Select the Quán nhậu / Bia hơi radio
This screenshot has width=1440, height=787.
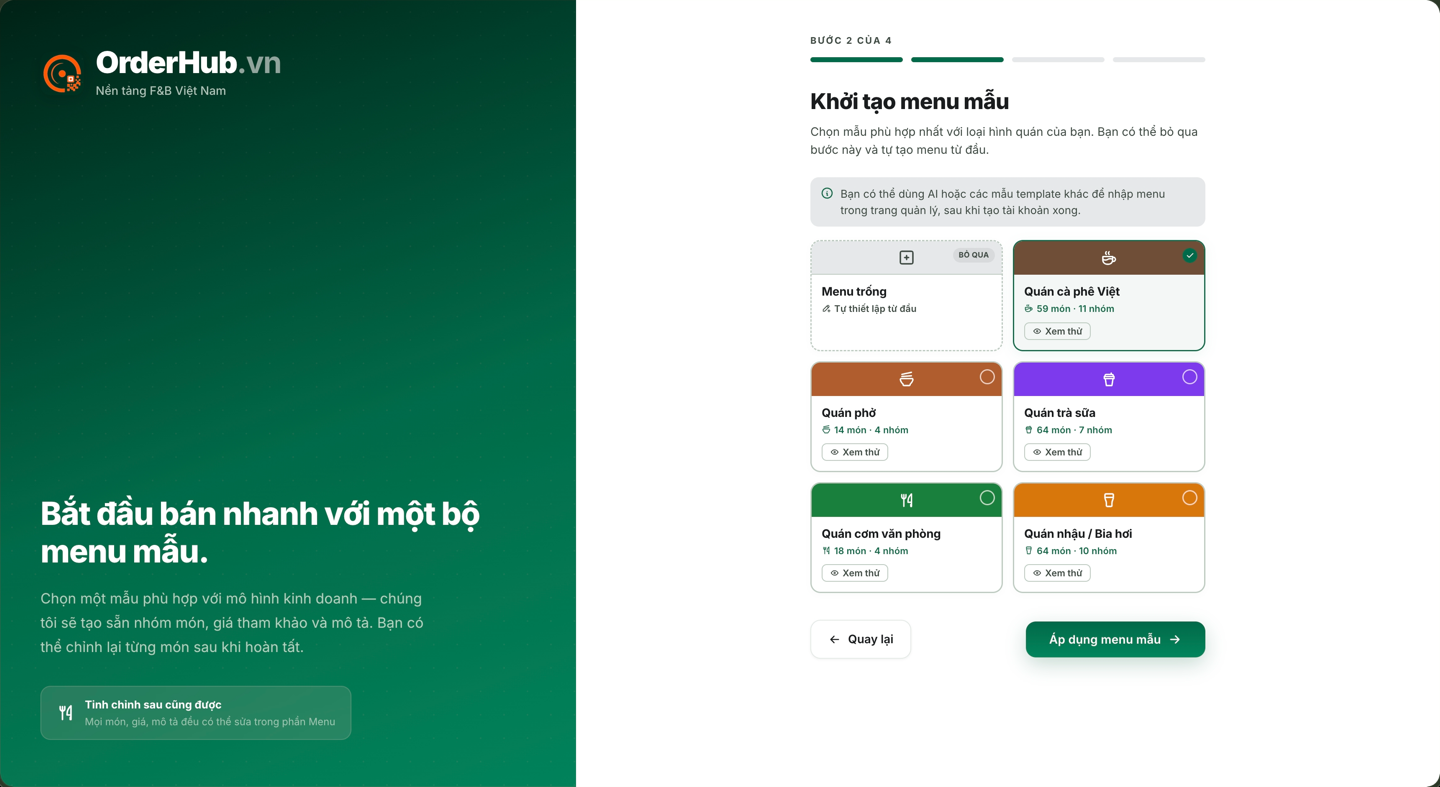[x=1189, y=498]
